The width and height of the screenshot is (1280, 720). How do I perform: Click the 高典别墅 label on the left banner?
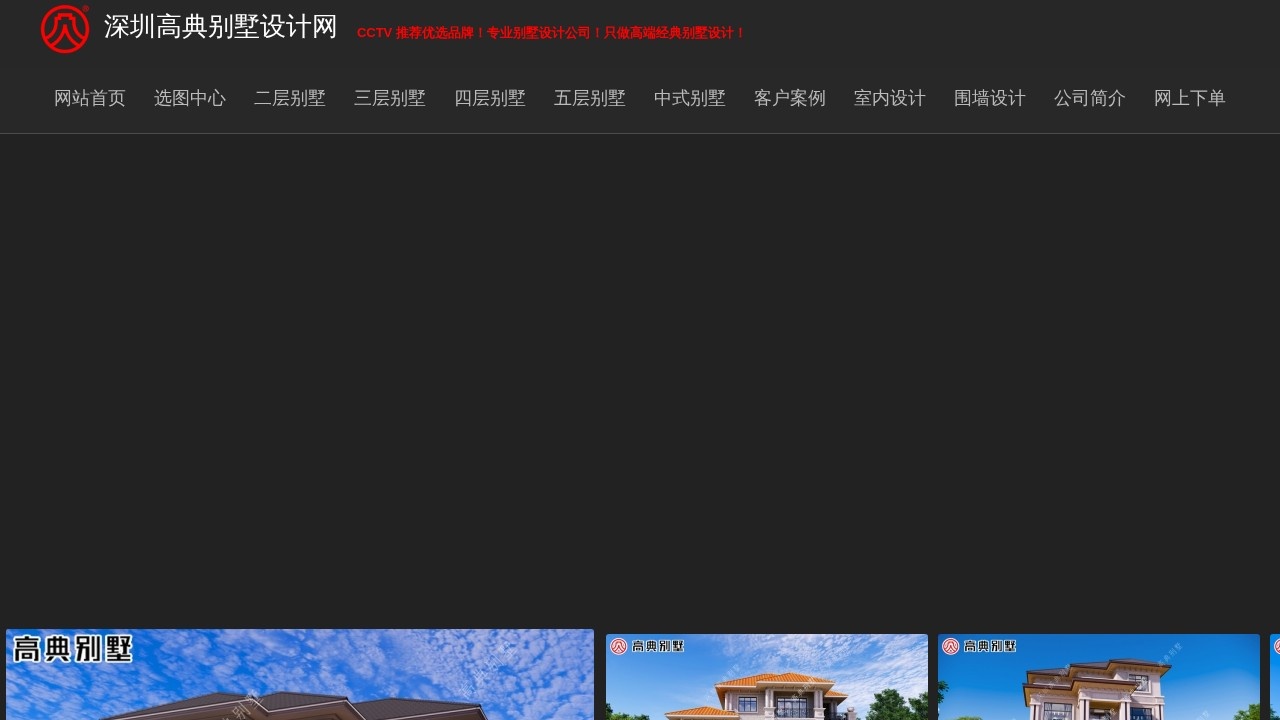coord(72,650)
